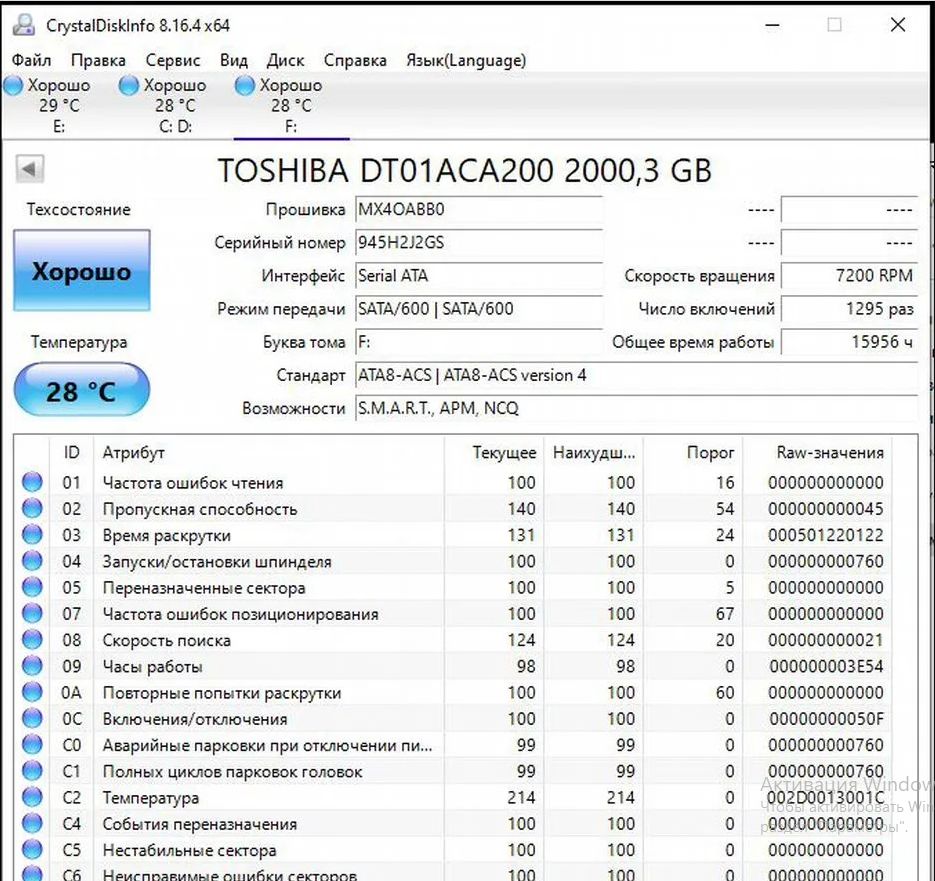Click the Интерфейс field Serial ATA
The width and height of the screenshot is (935, 881).
479,276
